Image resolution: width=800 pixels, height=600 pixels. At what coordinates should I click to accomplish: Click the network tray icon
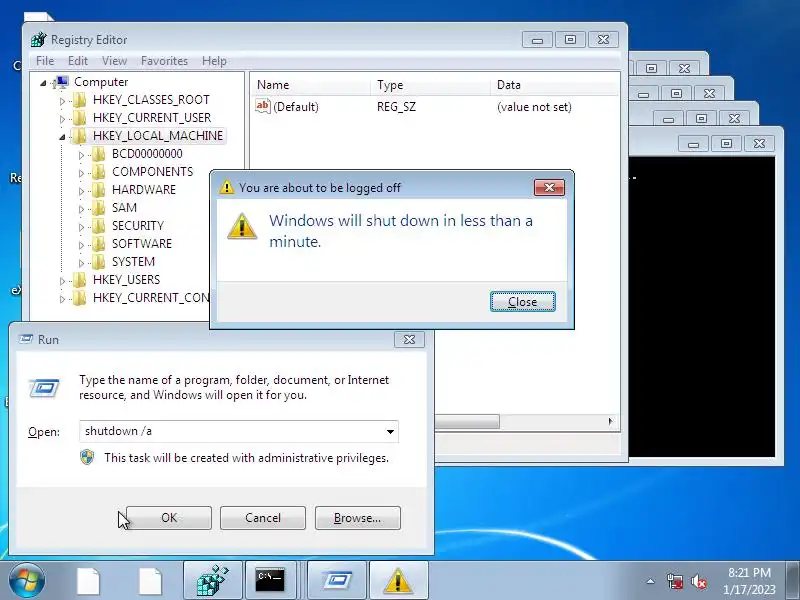click(675, 581)
